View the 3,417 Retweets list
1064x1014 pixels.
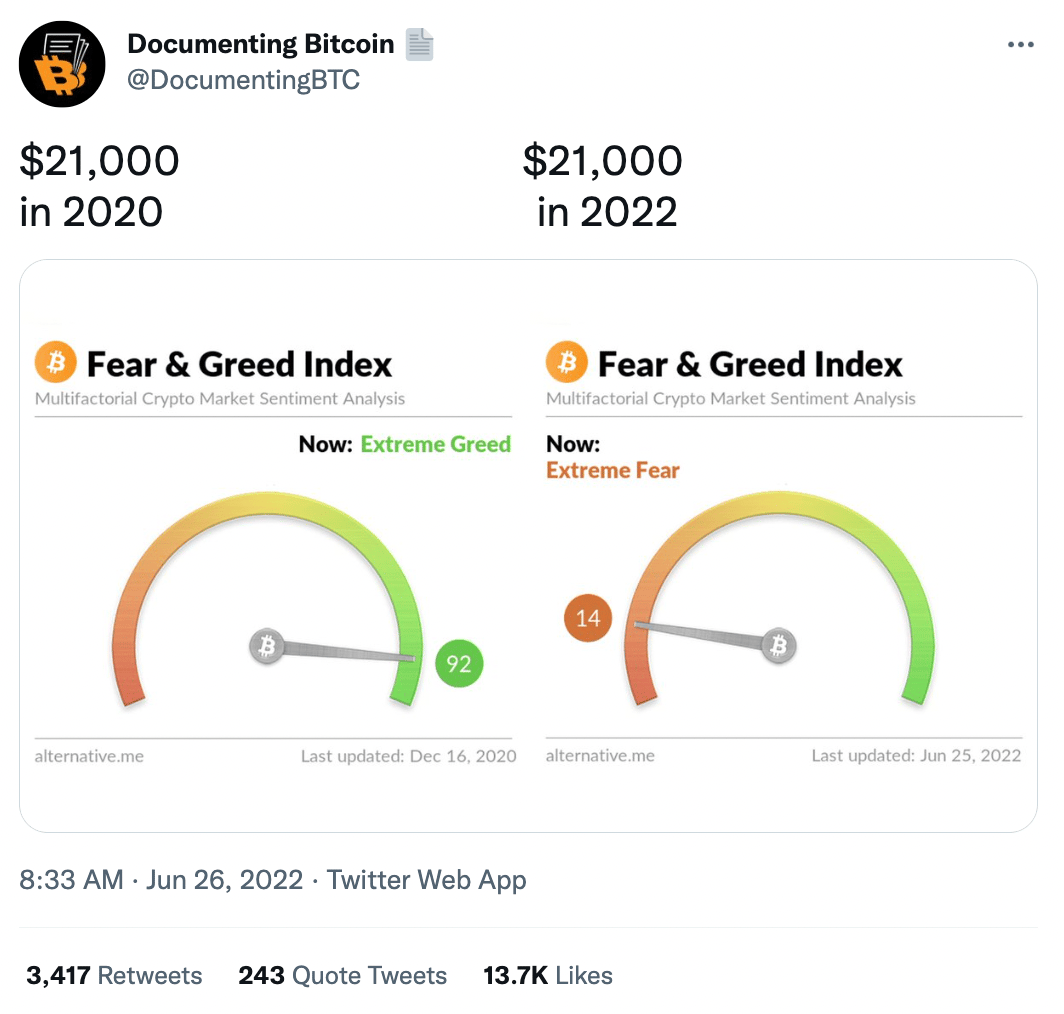click(x=114, y=976)
